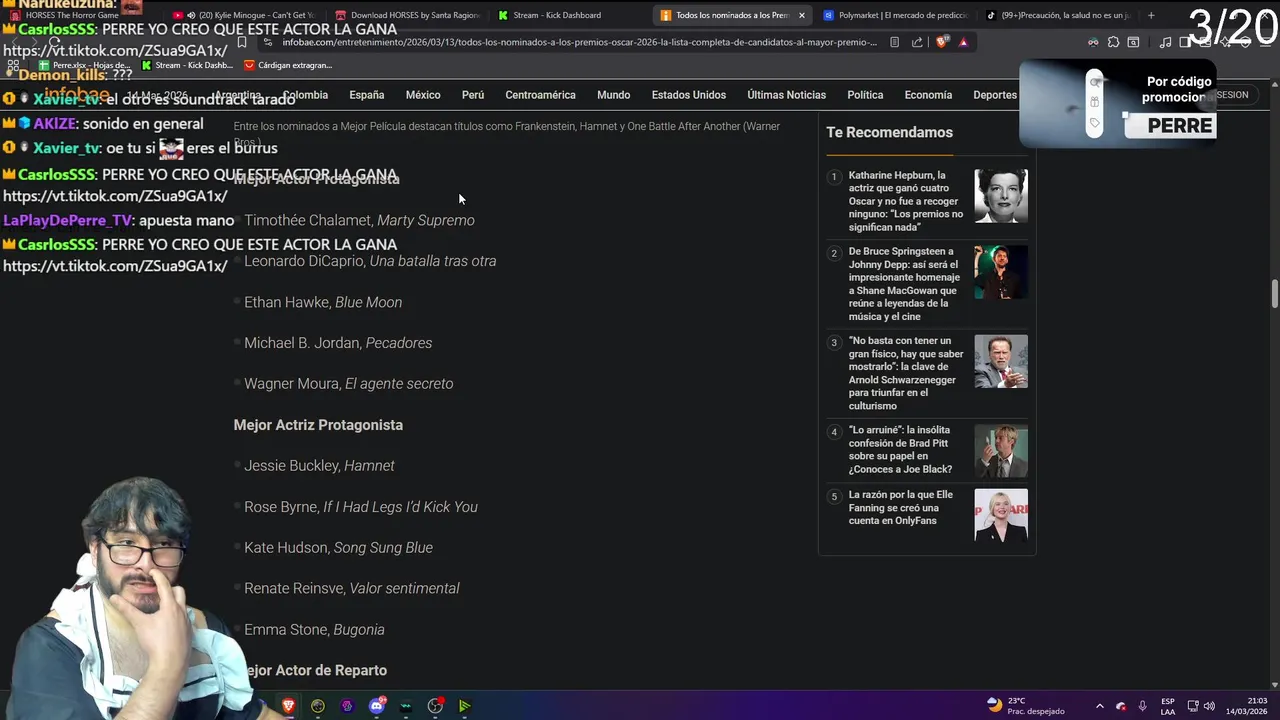This screenshot has height=720, width=1280.
Task: Open Brave Rewards triangle icon
Action: [963, 42]
